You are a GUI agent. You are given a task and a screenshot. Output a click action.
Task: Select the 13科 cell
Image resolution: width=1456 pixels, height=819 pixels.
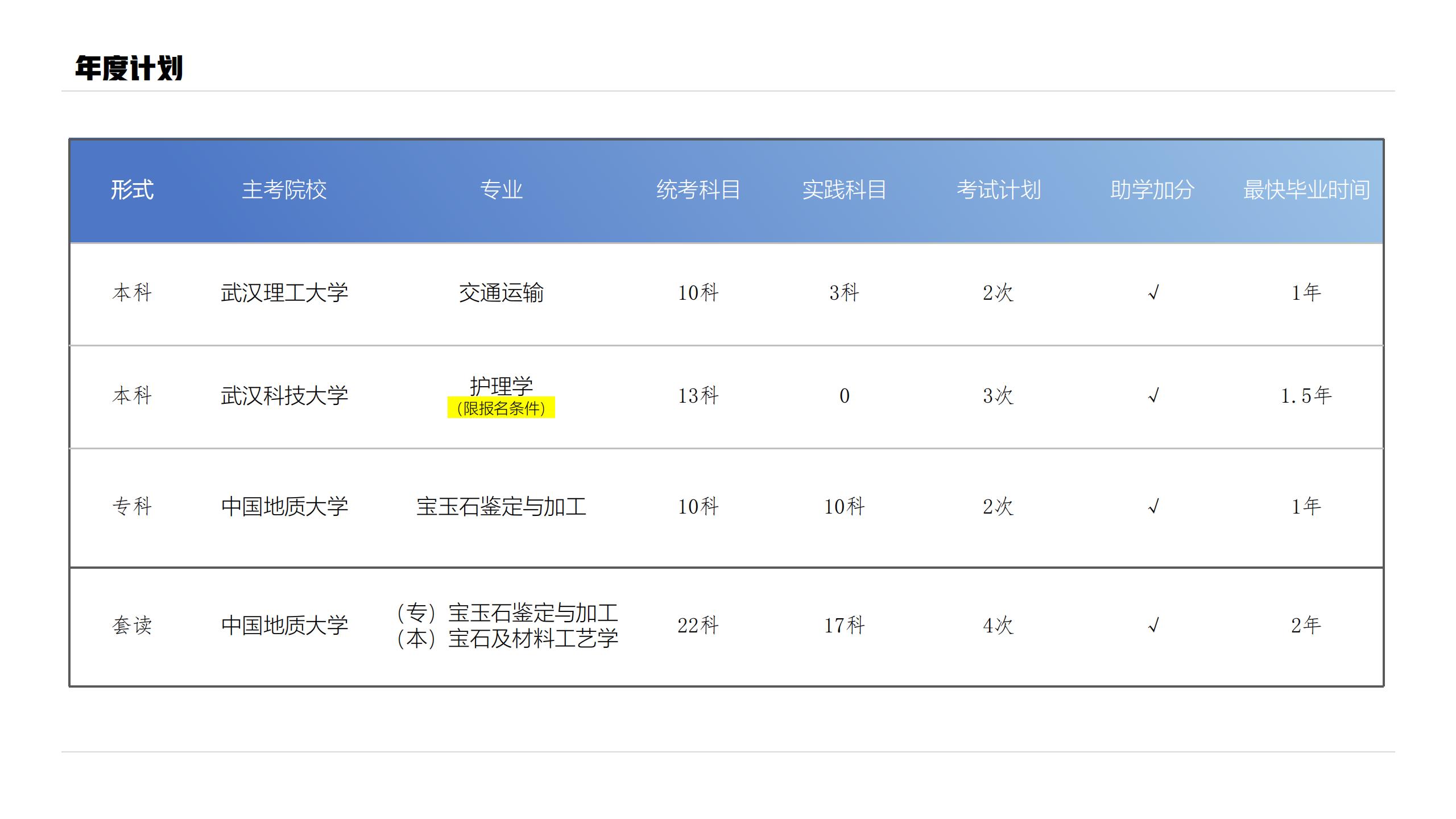698,396
